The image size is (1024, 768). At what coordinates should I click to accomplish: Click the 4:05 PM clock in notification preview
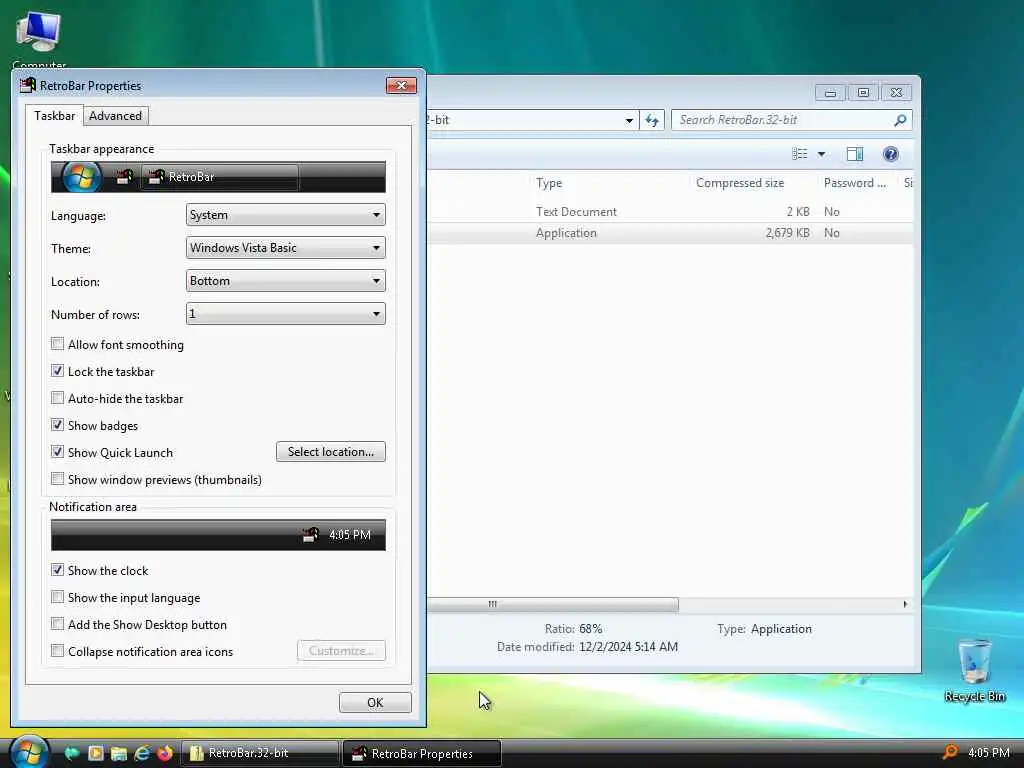pyautogui.click(x=350, y=535)
